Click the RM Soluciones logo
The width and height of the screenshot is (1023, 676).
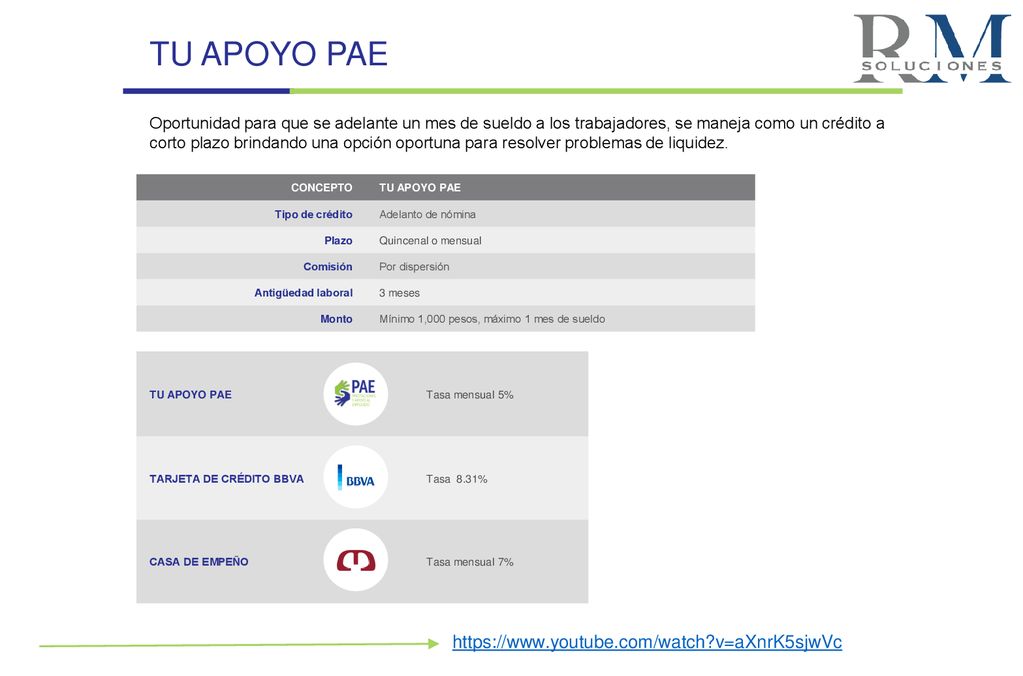pyautogui.click(x=932, y=48)
